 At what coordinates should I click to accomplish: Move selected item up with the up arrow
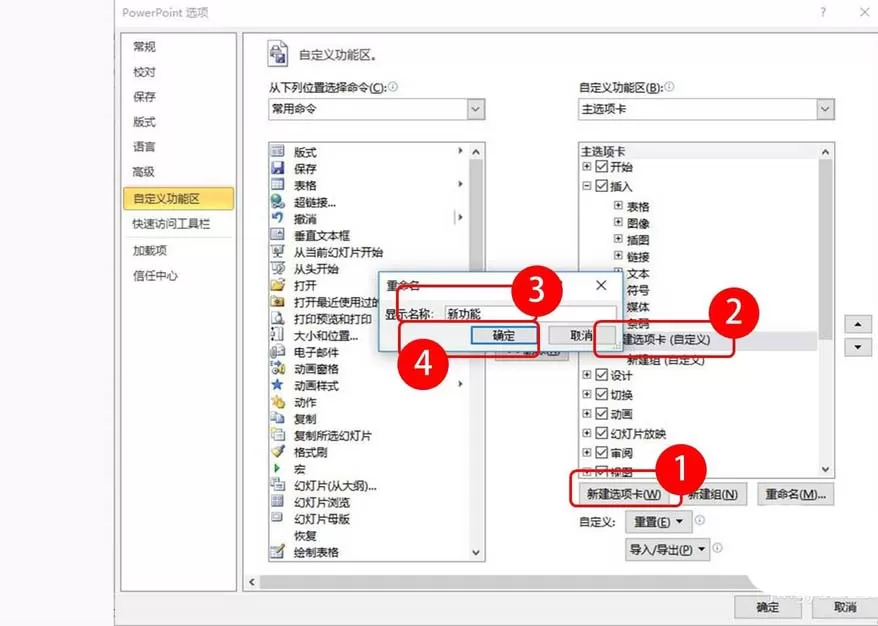click(858, 324)
